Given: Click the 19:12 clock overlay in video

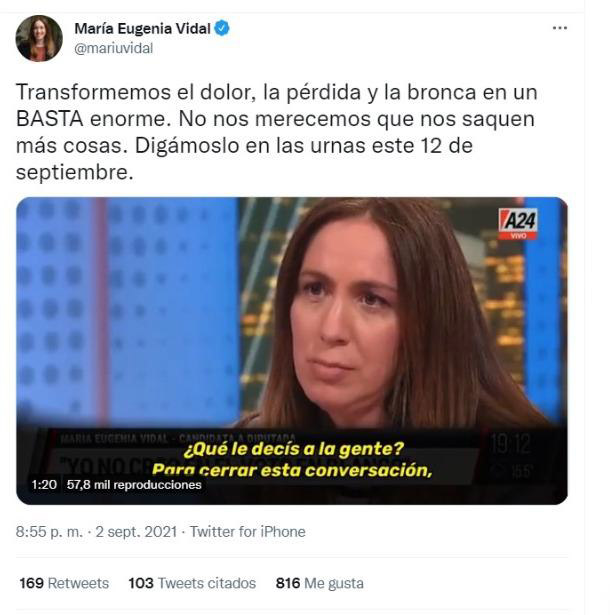Looking at the screenshot, I should coord(510,443).
